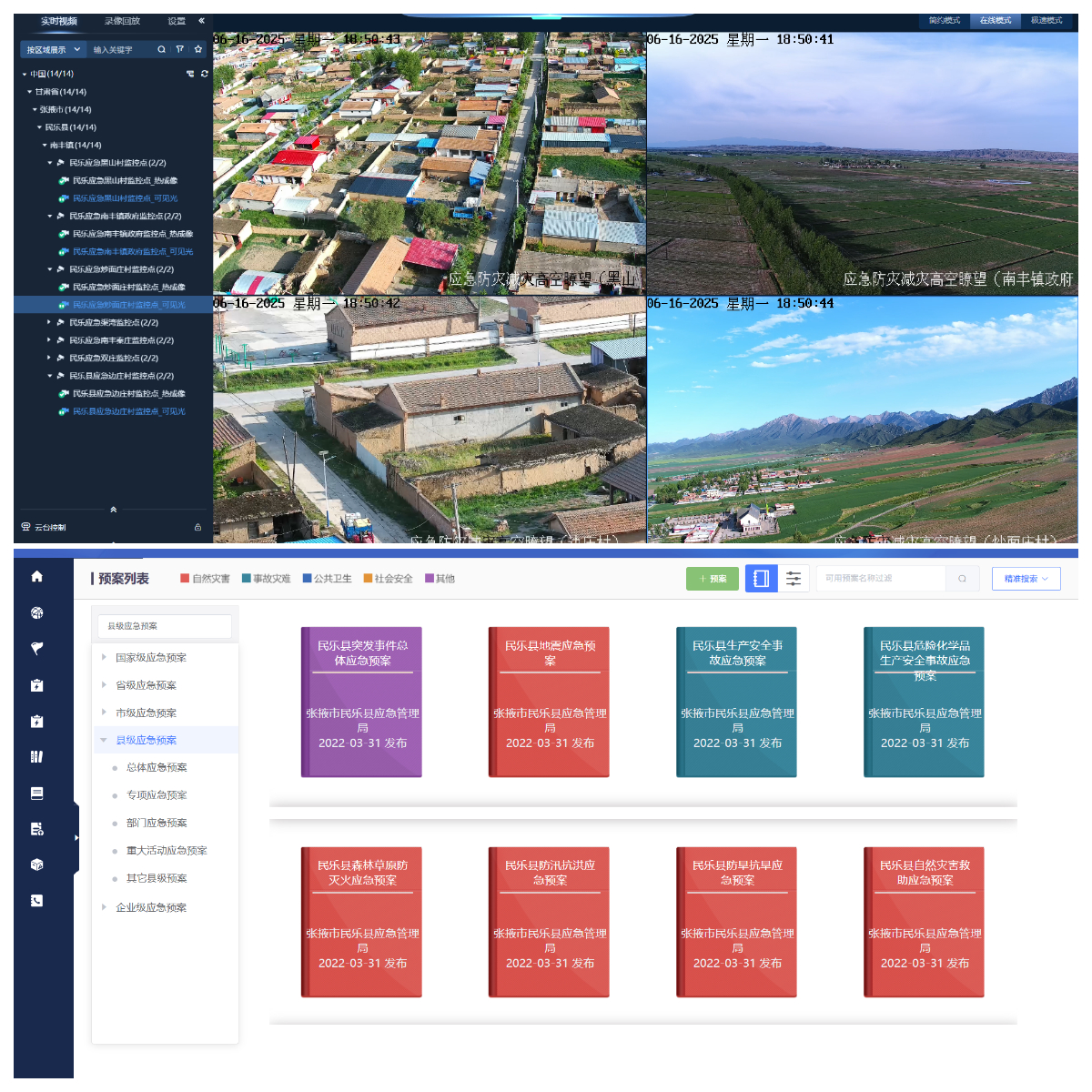Switch to the 录像回放 tab

click(122, 20)
